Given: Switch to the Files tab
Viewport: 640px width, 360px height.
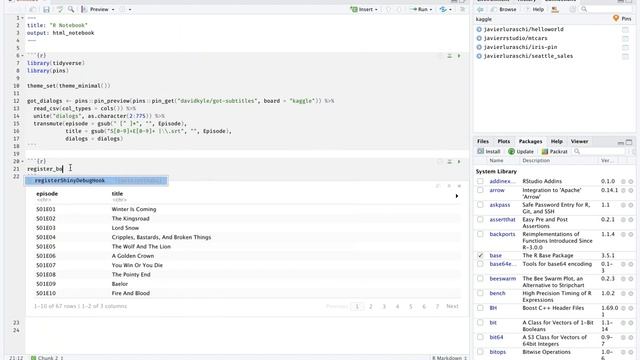Looking at the screenshot, I should point(483,141).
